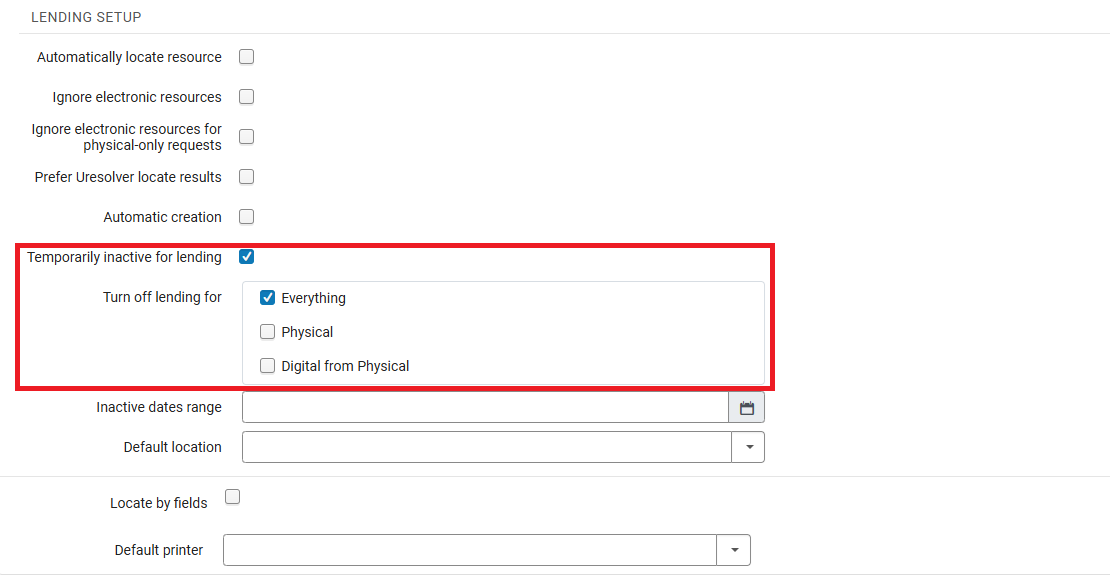Focus the Default location combo box field
Viewport: 1110px width, 582px height.
point(487,447)
